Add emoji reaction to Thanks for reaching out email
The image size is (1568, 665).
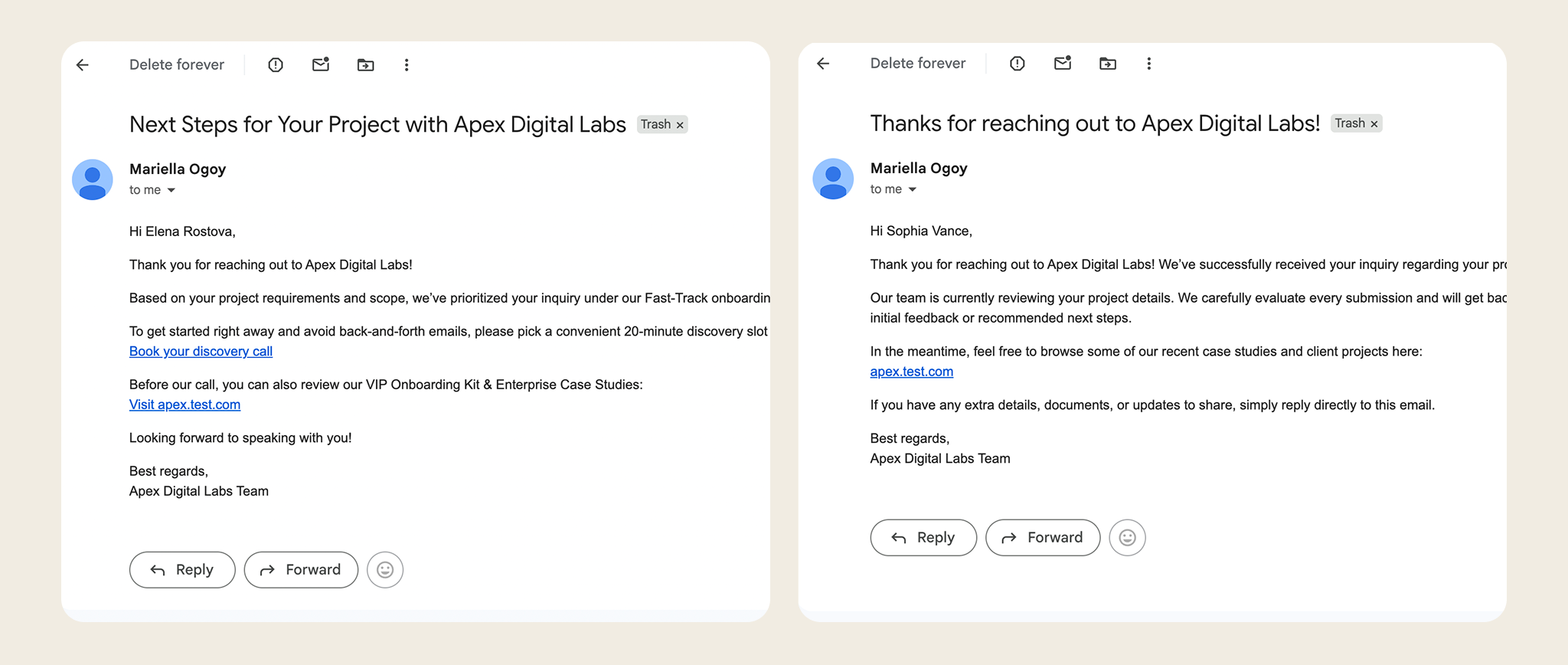coord(1127,538)
